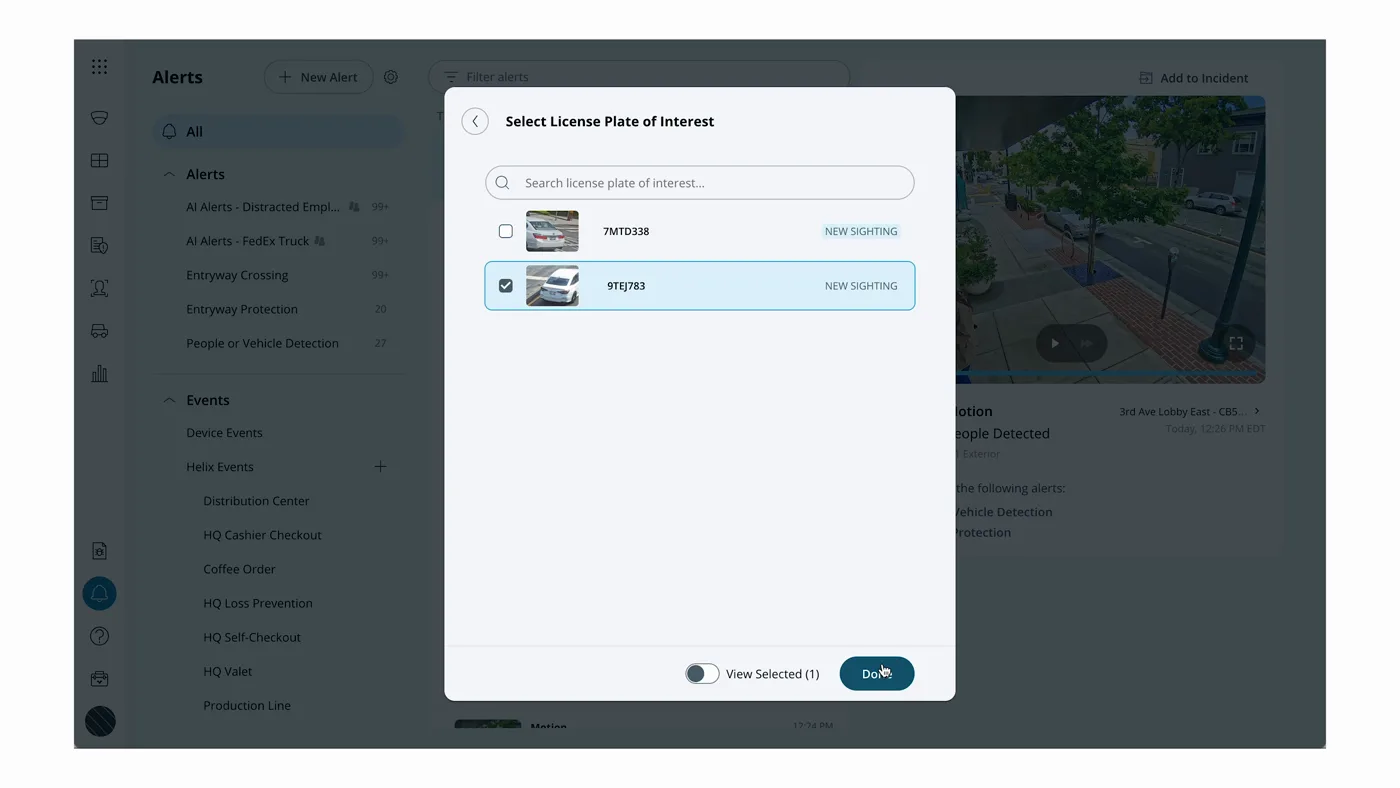Click the Filter alerts field
Image resolution: width=1400 pixels, height=788 pixels.
[639, 77]
